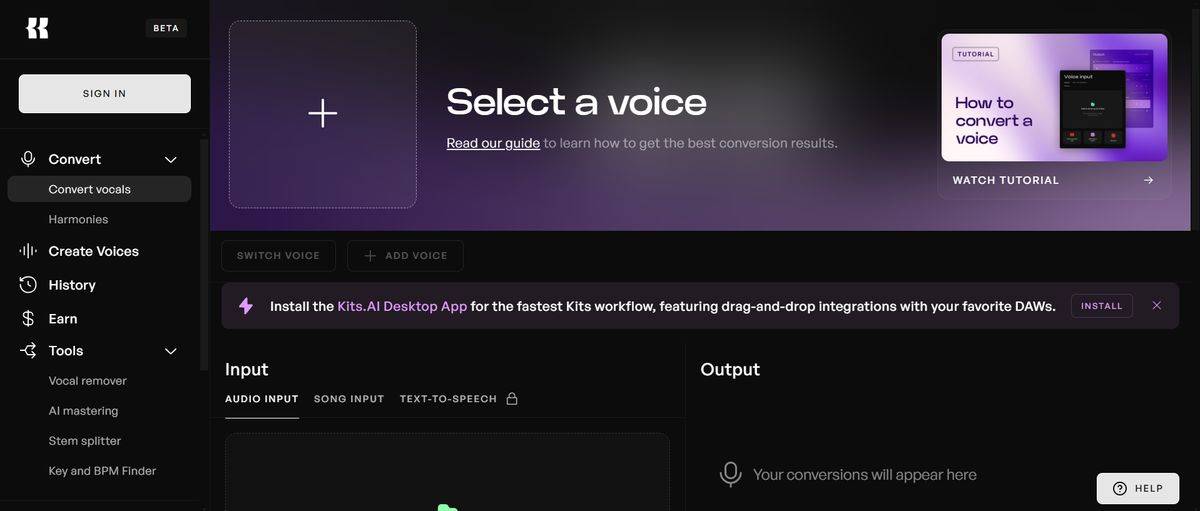The image size is (1200, 511).
Task: Click the Help button
Action: [1138, 488]
